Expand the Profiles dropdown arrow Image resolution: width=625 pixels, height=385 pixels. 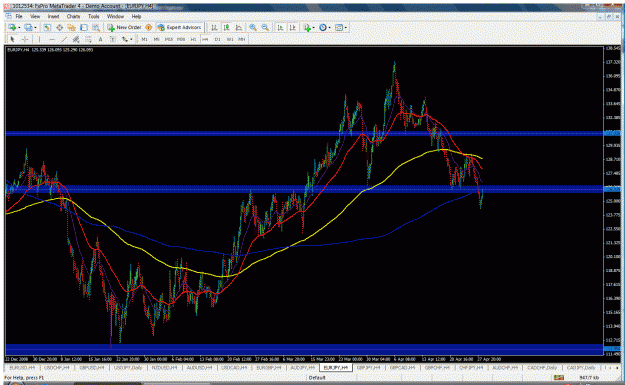pyautogui.click(x=35, y=28)
